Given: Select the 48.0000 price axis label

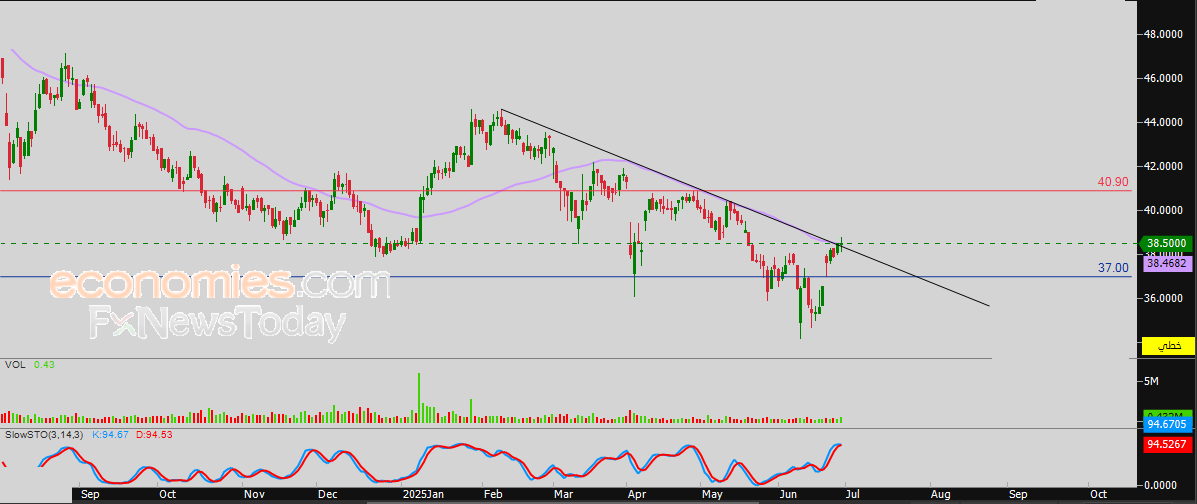Looking at the screenshot, I should pos(1162,34).
